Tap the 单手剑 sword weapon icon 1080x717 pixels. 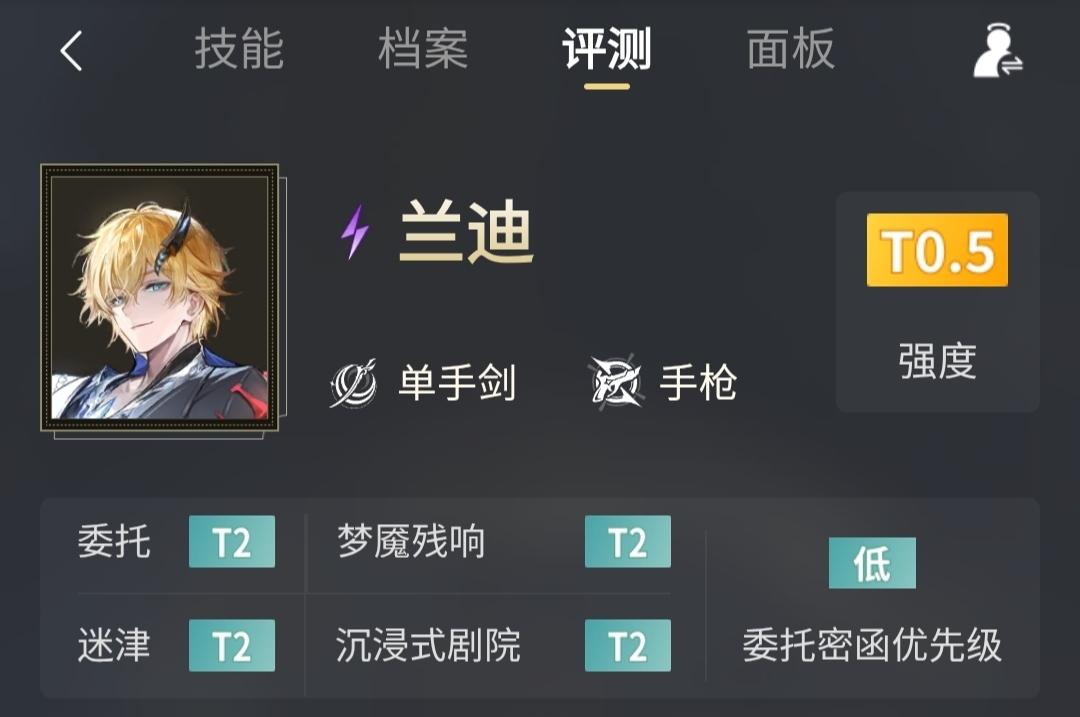(353, 383)
